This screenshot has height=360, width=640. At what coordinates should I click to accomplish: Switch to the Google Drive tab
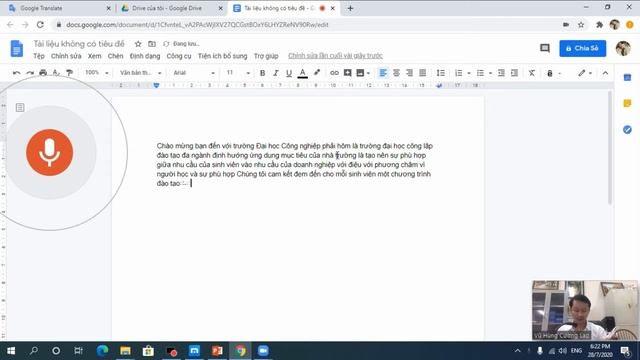click(x=171, y=8)
